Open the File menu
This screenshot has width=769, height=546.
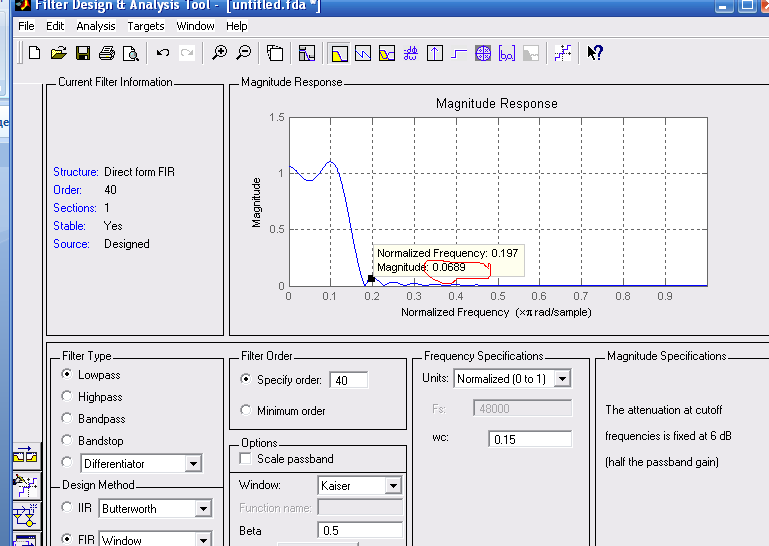[x=26, y=26]
